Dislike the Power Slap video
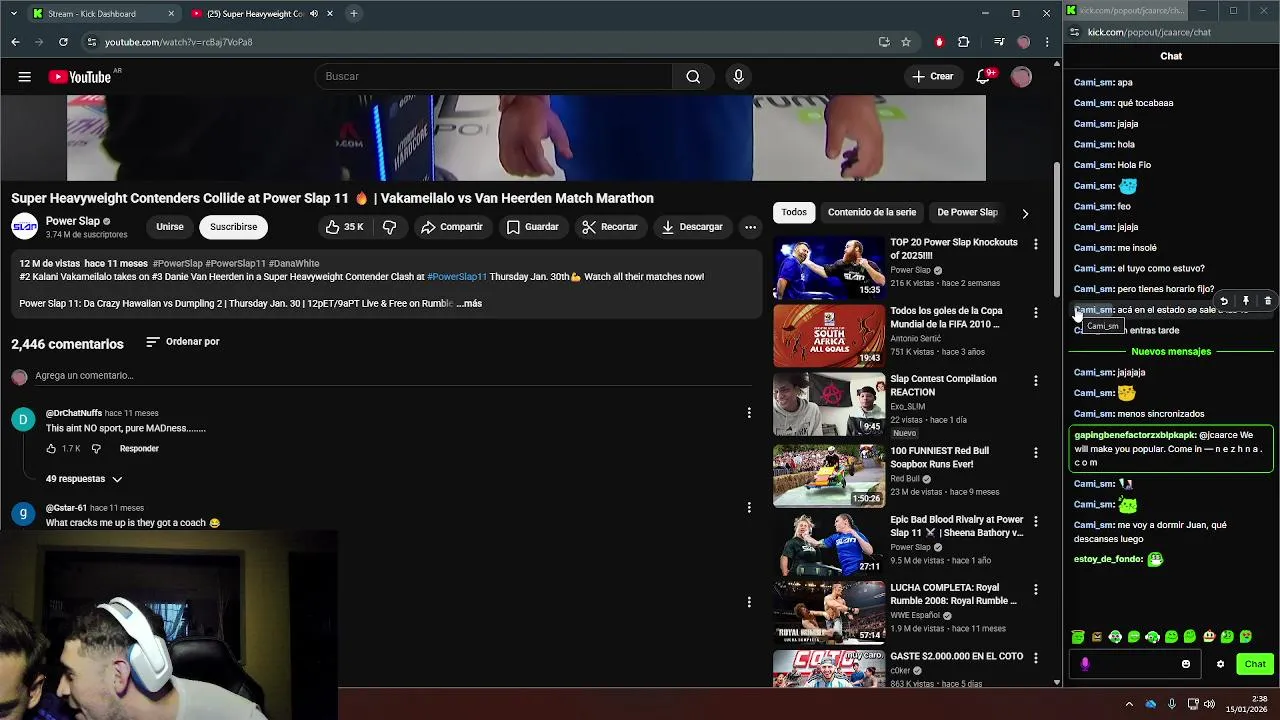The height and width of the screenshot is (720, 1280). tap(390, 227)
